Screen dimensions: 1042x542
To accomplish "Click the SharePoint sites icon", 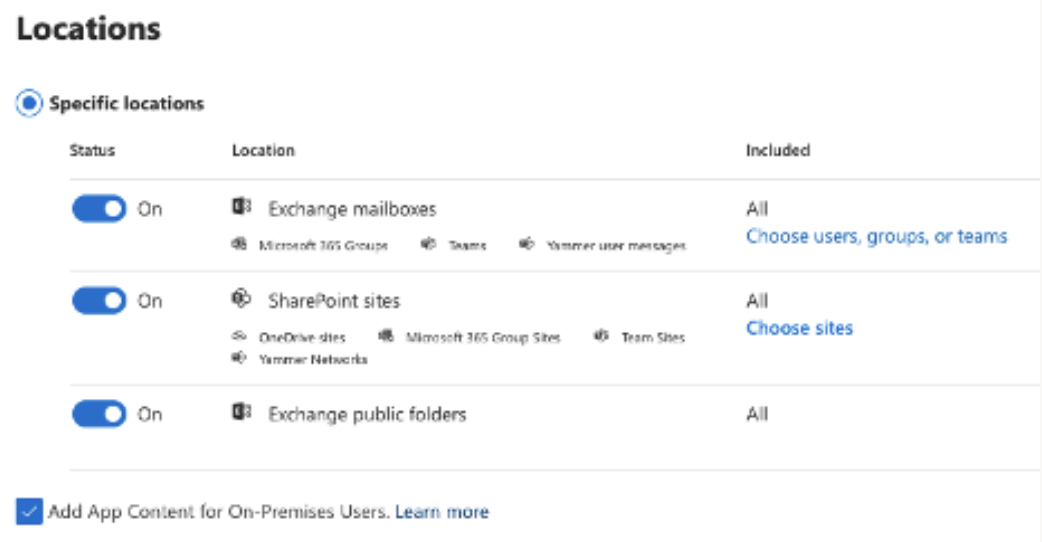I will tap(241, 300).
